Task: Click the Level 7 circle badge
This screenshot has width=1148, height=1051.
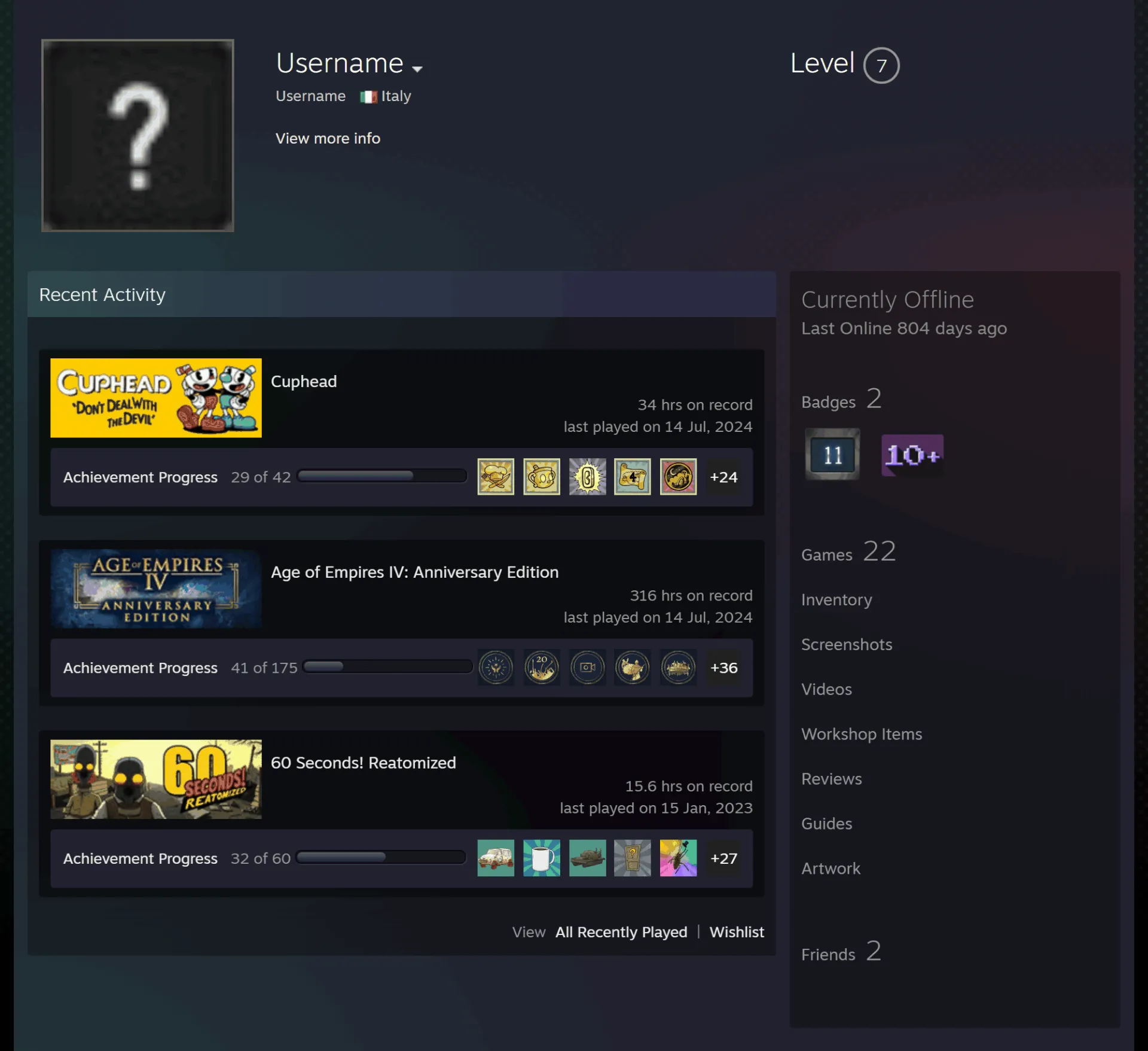Action: coord(881,65)
